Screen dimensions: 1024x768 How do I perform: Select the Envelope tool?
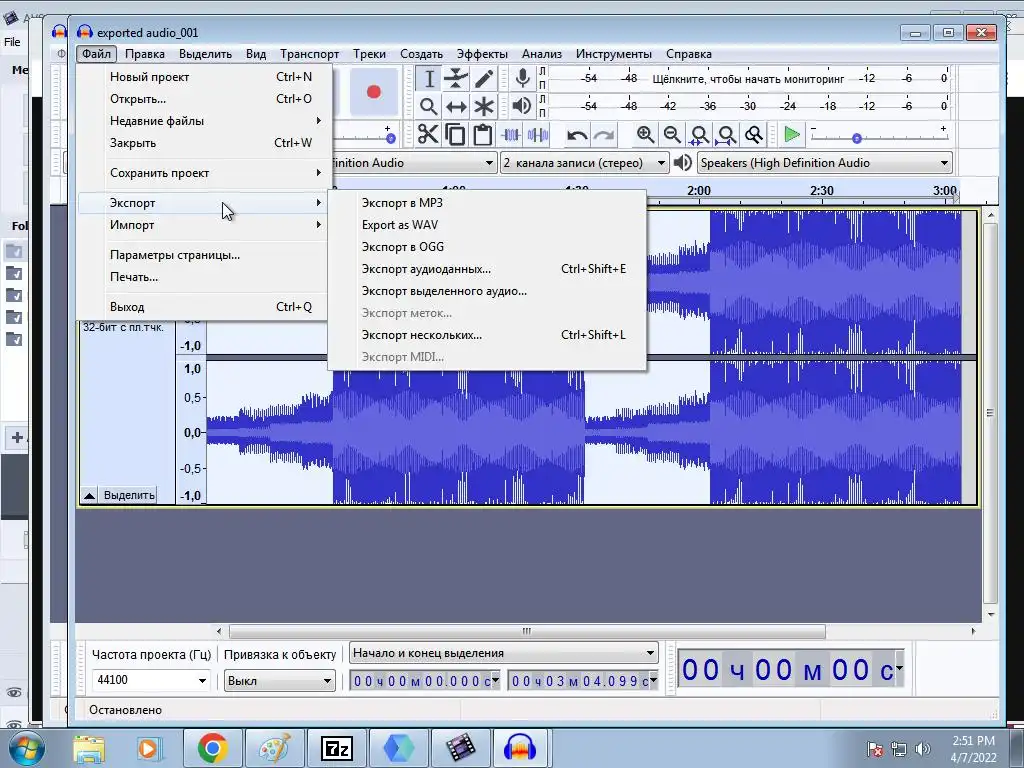(456, 79)
